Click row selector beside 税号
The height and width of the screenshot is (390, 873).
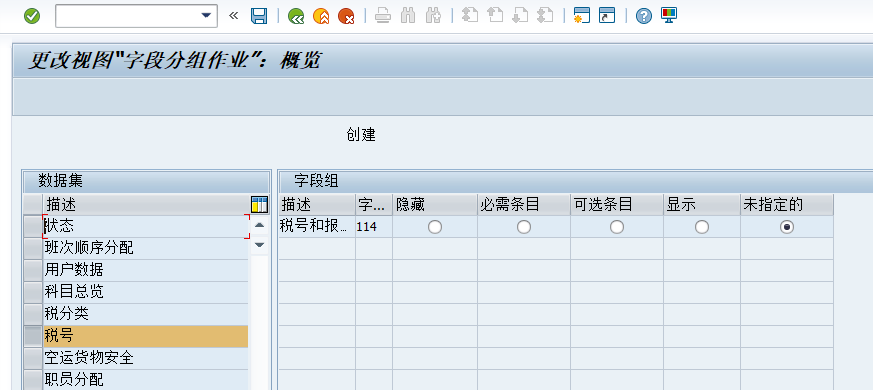[x=33, y=336]
